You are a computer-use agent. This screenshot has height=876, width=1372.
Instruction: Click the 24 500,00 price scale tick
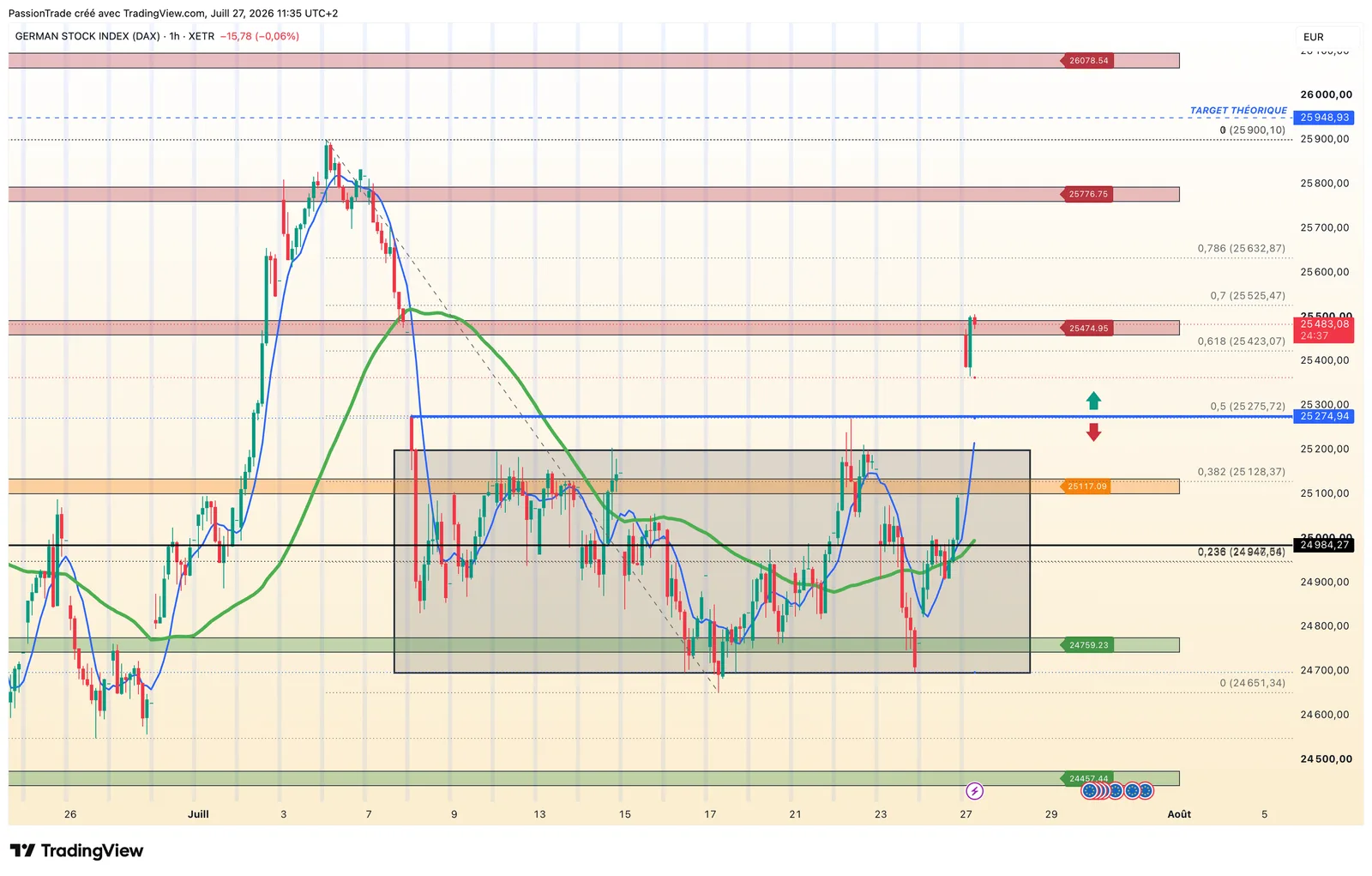coord(1326,759)
